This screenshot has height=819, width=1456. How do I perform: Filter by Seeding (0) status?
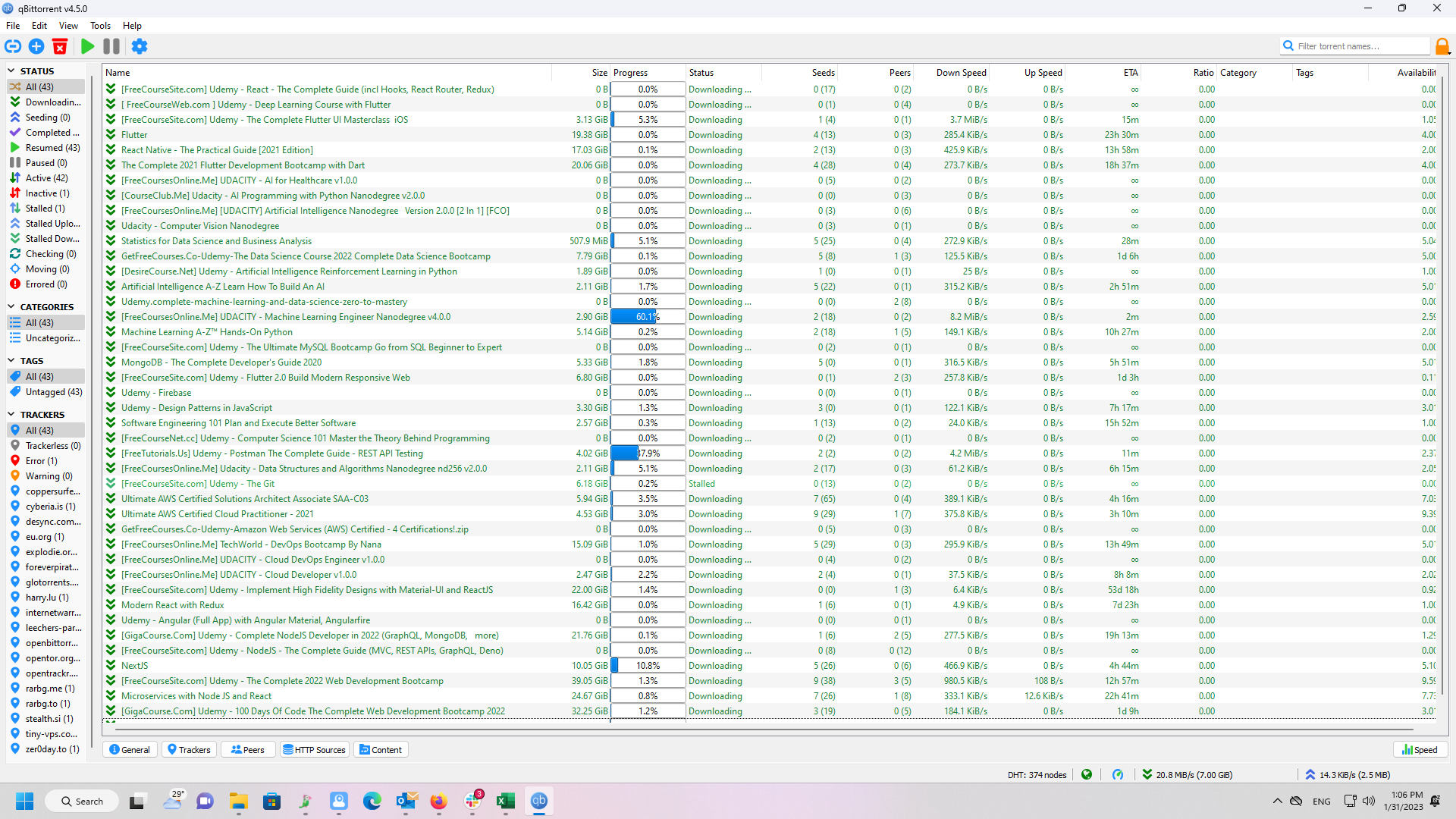[46, 118]
